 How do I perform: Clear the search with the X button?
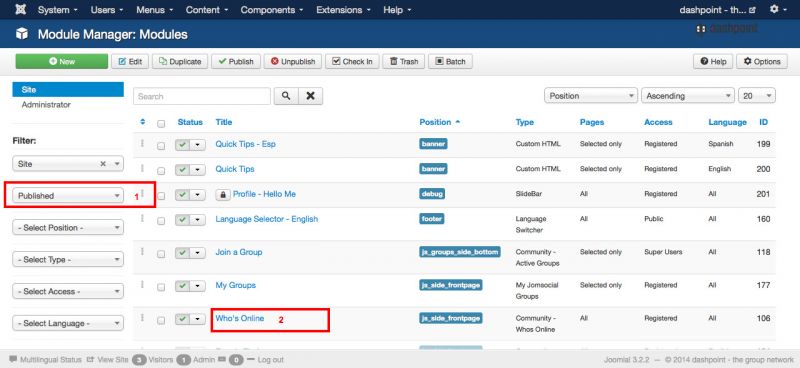coord(310,96)
